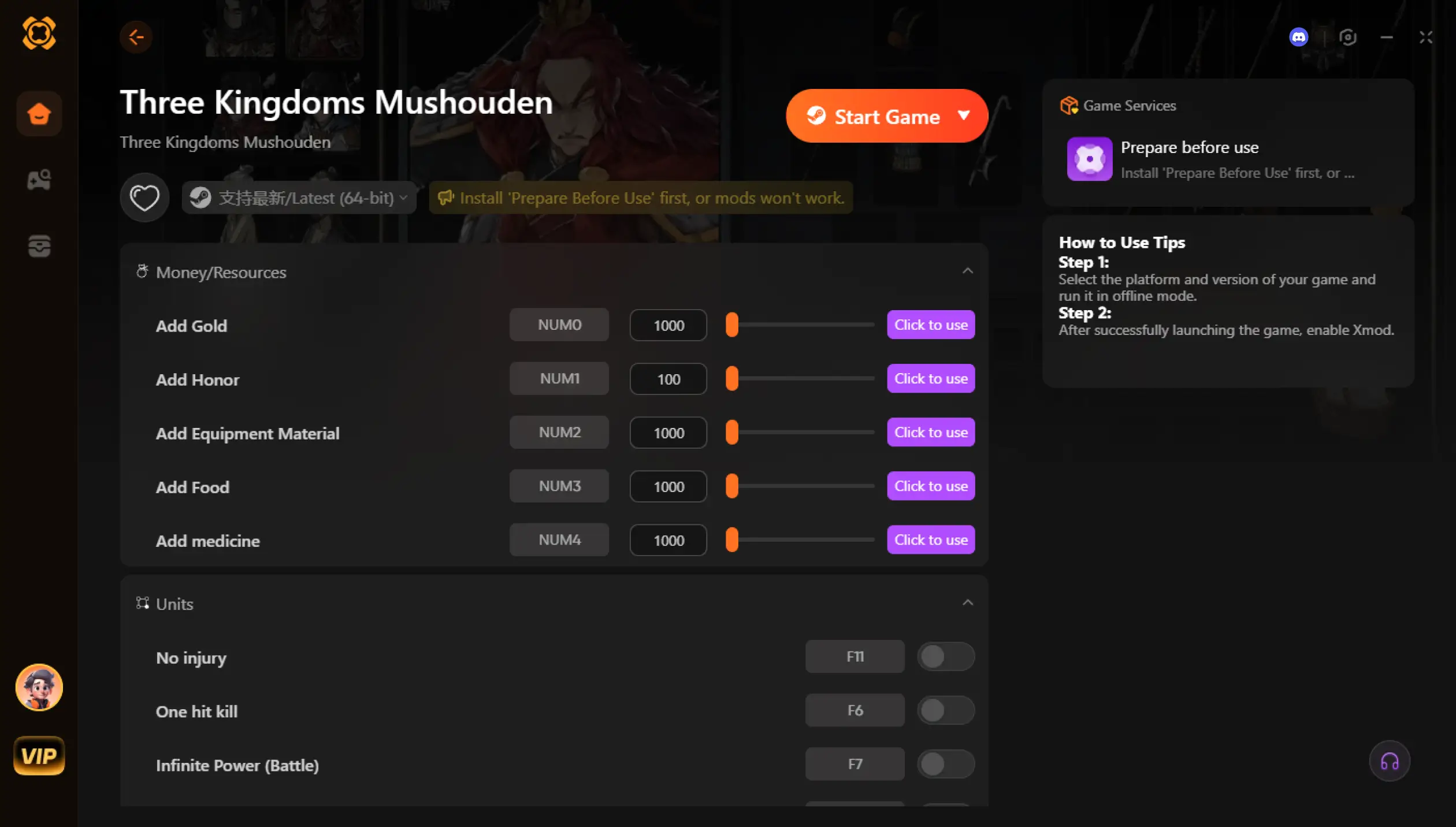
Task: Click the orange back arrow button
Action: pyautogui.click(x=136, y=37)
